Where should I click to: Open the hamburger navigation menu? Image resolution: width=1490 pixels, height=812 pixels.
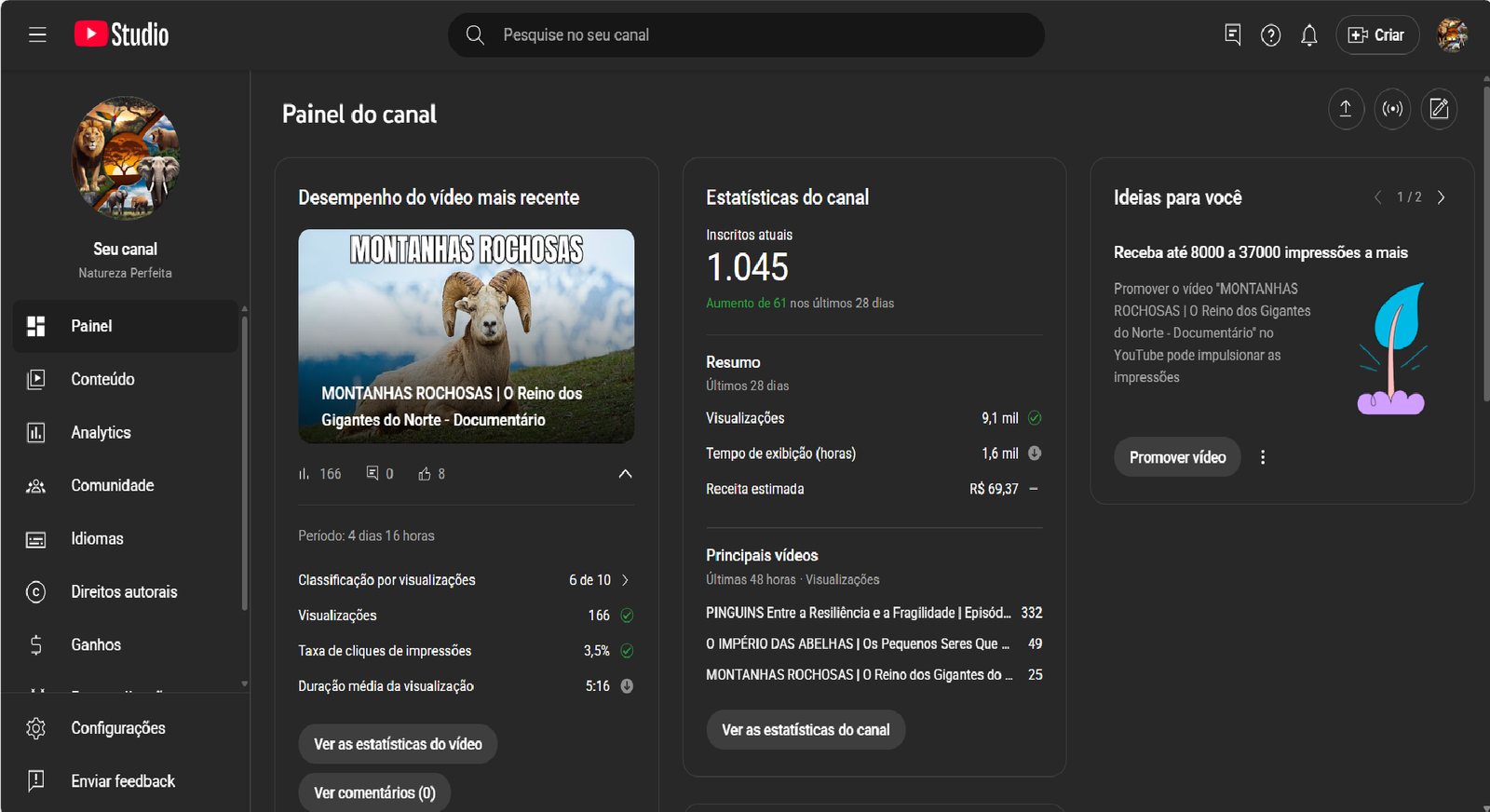(37, 35)
